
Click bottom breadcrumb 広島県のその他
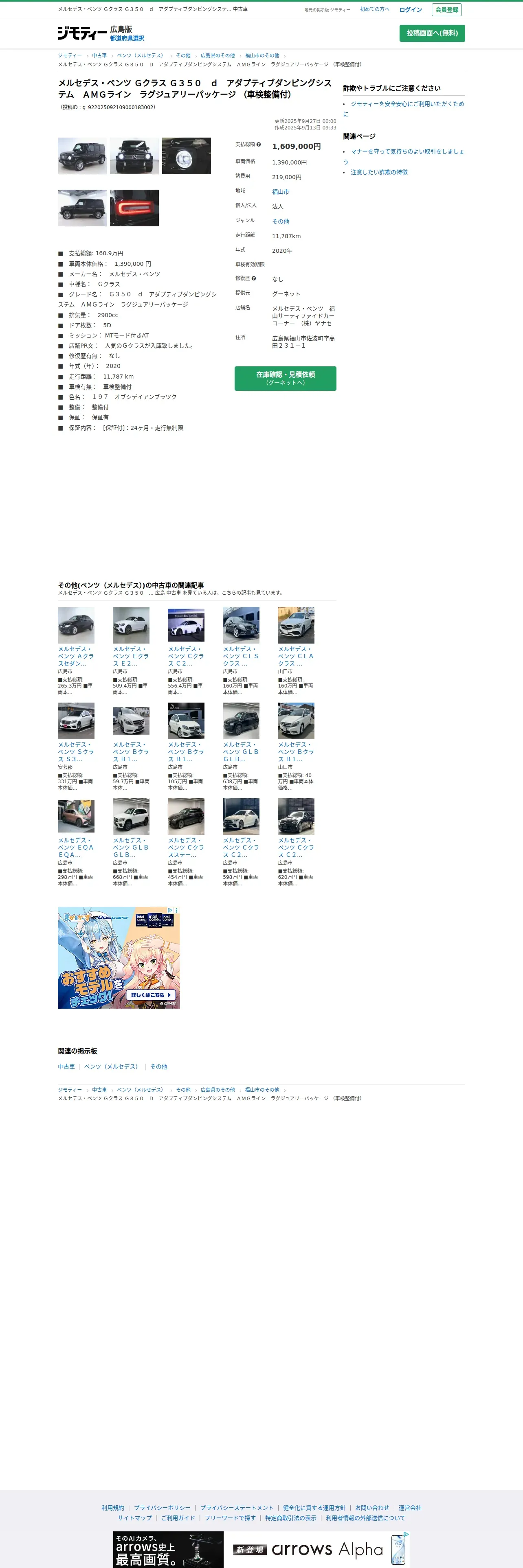(218, 1090)
